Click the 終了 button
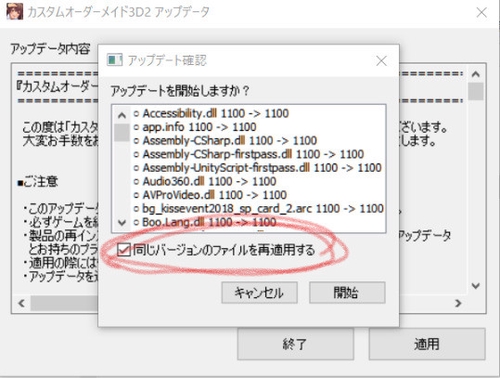Screen dimensions: 500x378 (x=295, y=344)
